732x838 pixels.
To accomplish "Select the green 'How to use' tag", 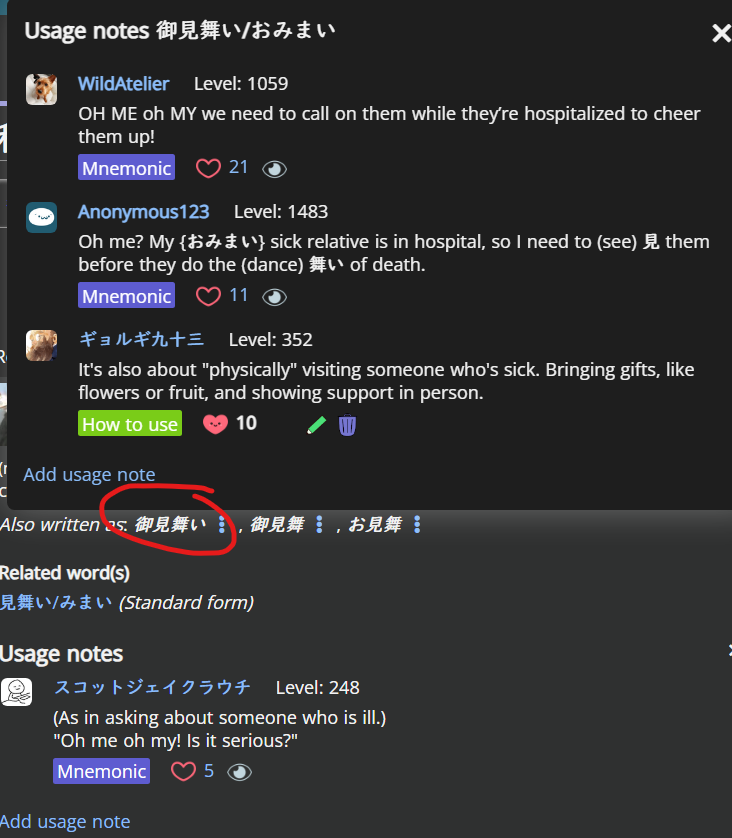I will (x=130, y=423).
